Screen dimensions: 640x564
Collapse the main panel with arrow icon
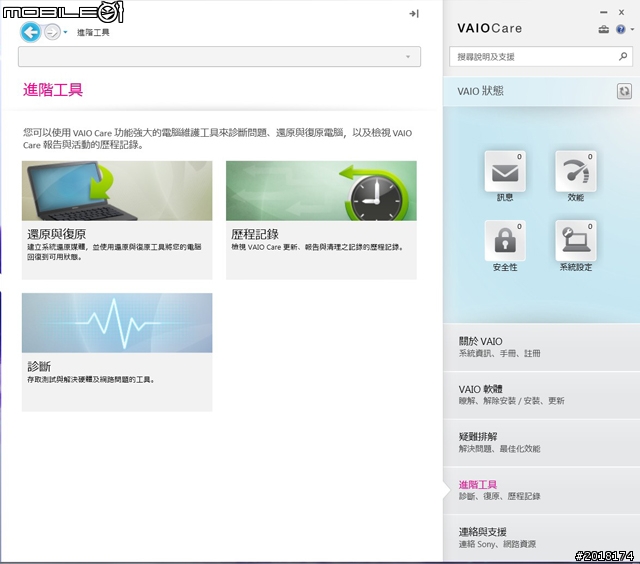tap(414, 13)
